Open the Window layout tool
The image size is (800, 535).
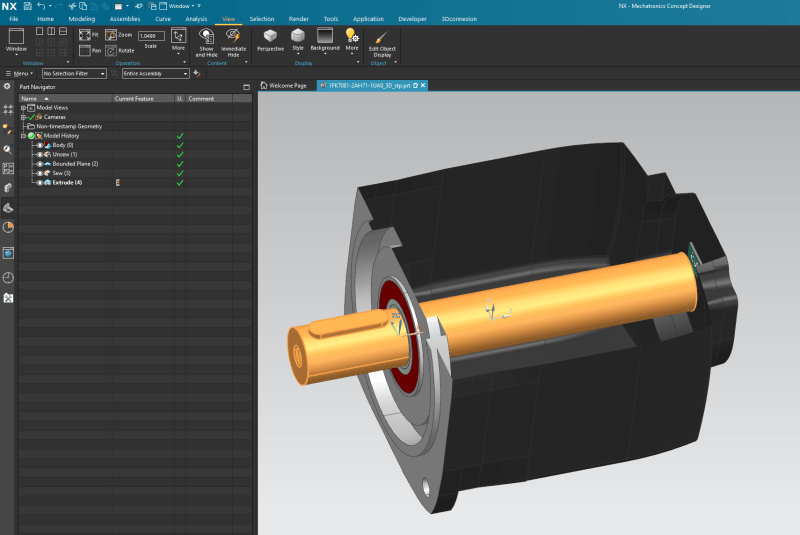pos(16,40)
